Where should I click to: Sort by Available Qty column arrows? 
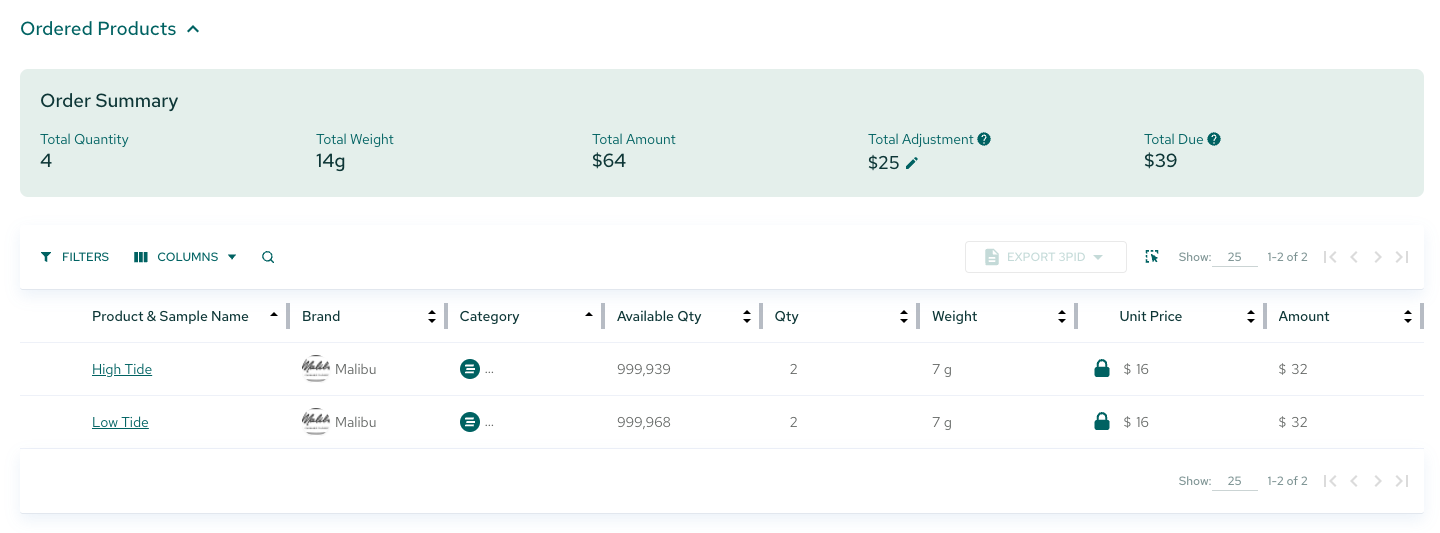point(747,316)
